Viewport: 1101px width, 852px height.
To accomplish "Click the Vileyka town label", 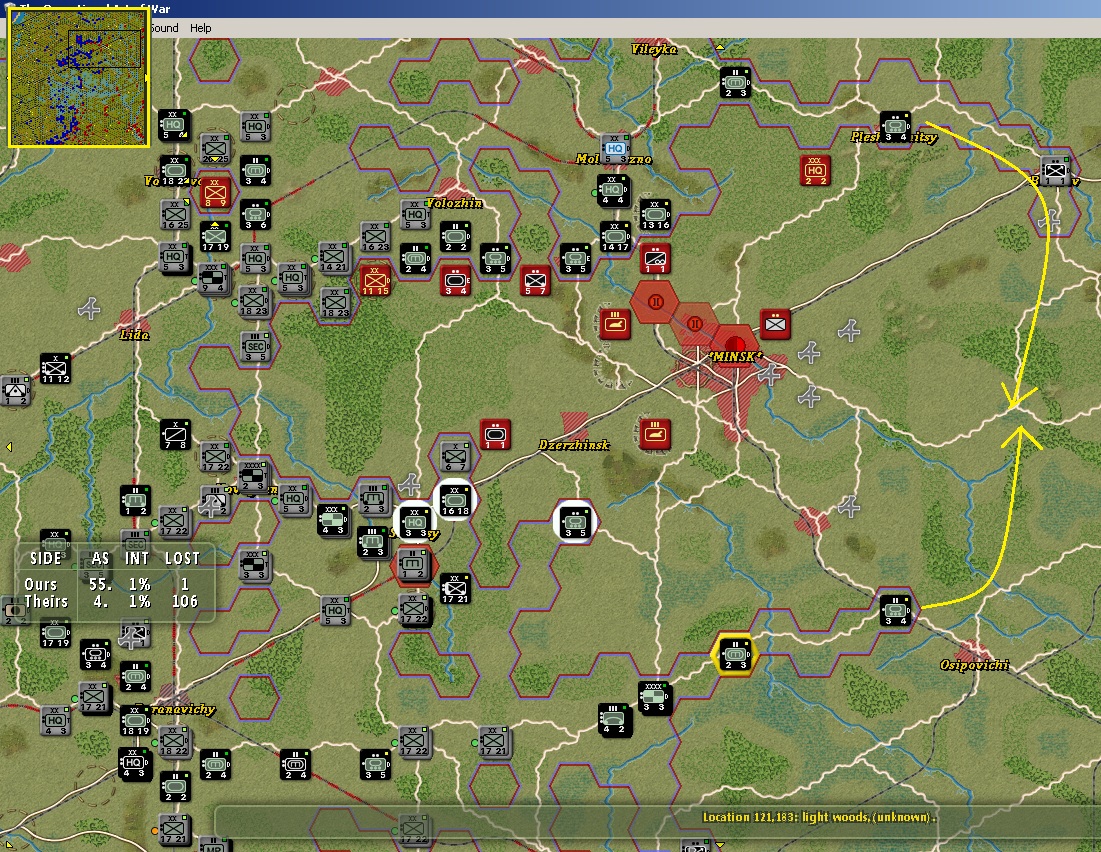I will (654, 49).
